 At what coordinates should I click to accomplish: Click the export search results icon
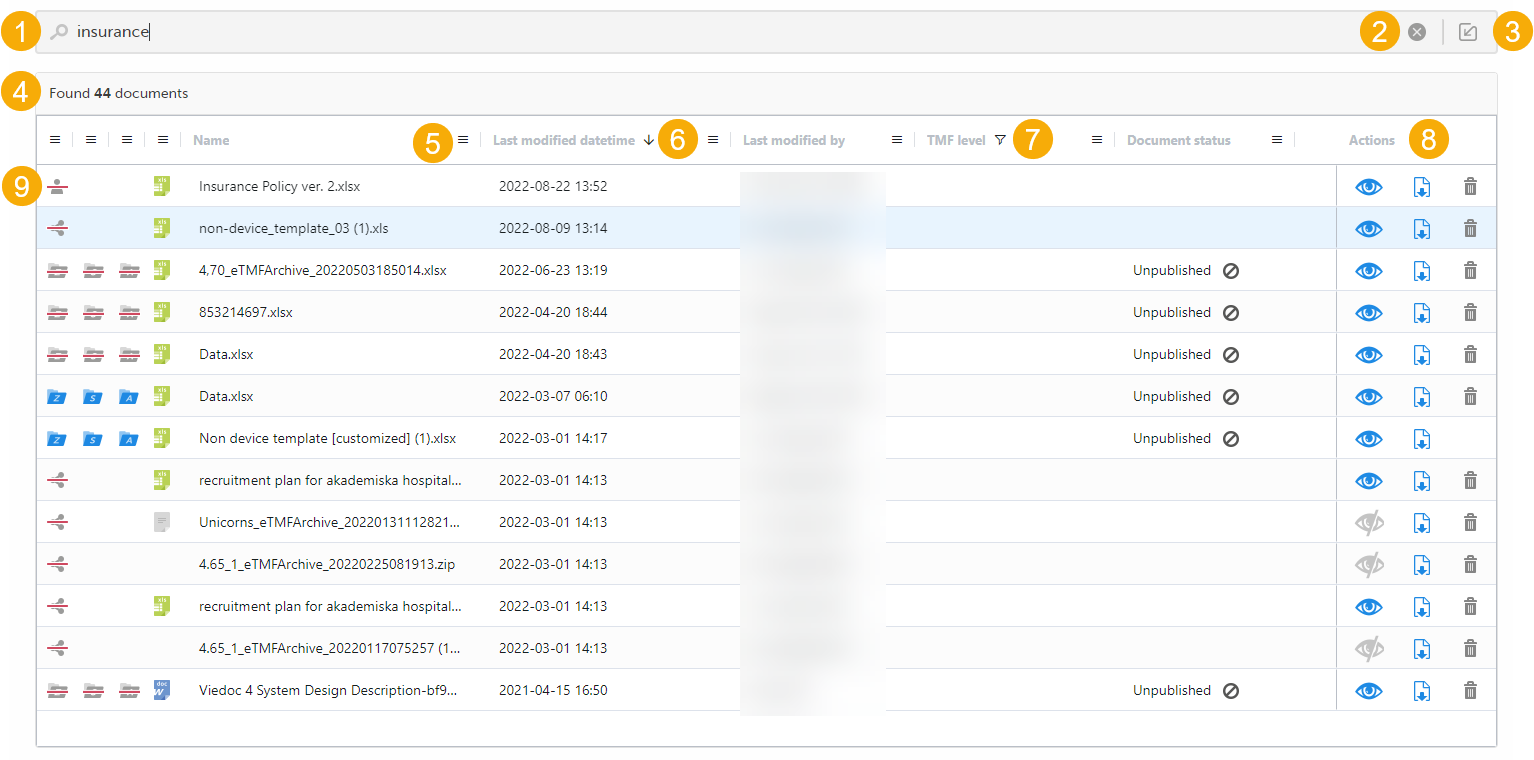click(1467, 32)
